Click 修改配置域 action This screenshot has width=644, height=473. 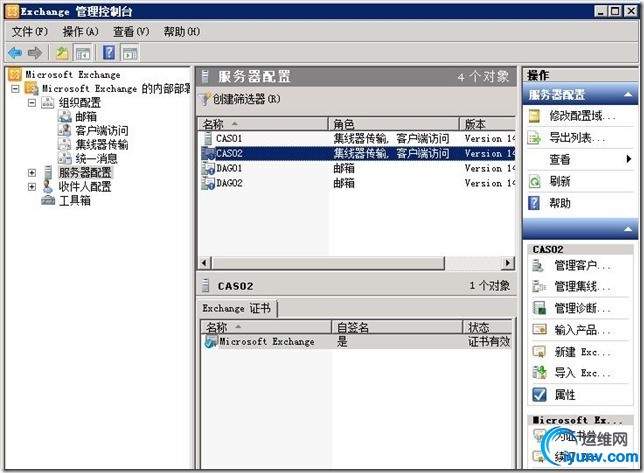(580, 116)
